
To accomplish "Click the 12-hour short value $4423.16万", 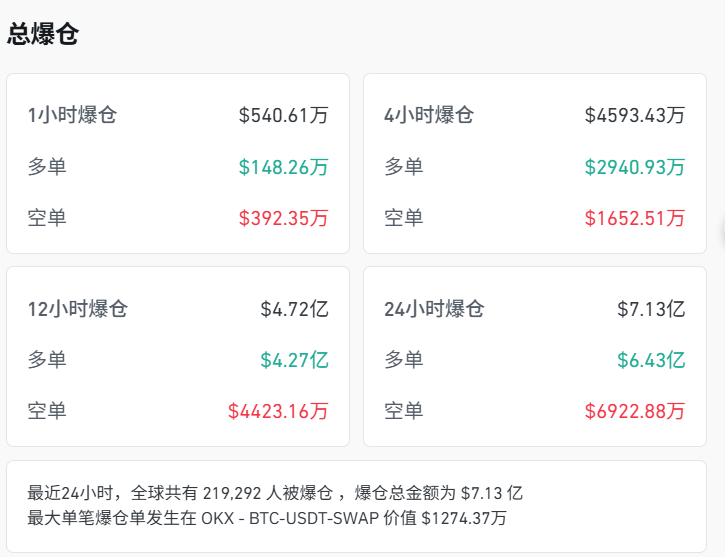I will tap(278, 410).
